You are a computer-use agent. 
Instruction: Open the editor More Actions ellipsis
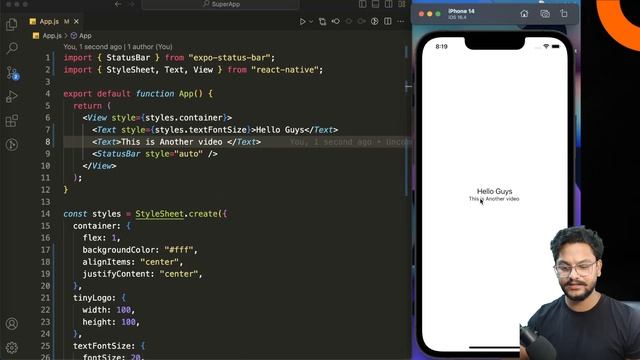(401, 21)
